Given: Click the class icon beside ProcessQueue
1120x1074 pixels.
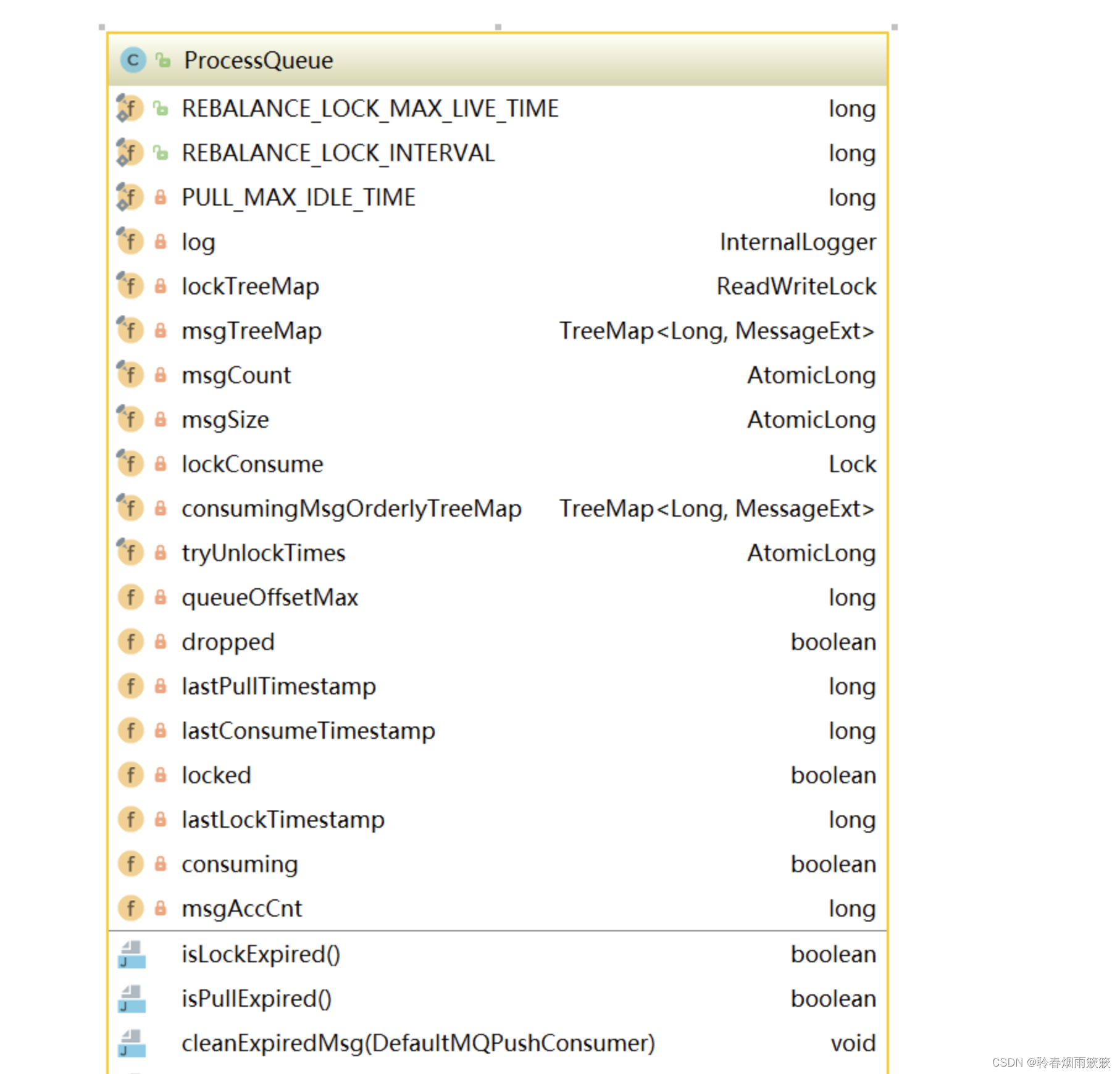Looking at the screenshot, I should coord(133,60).
